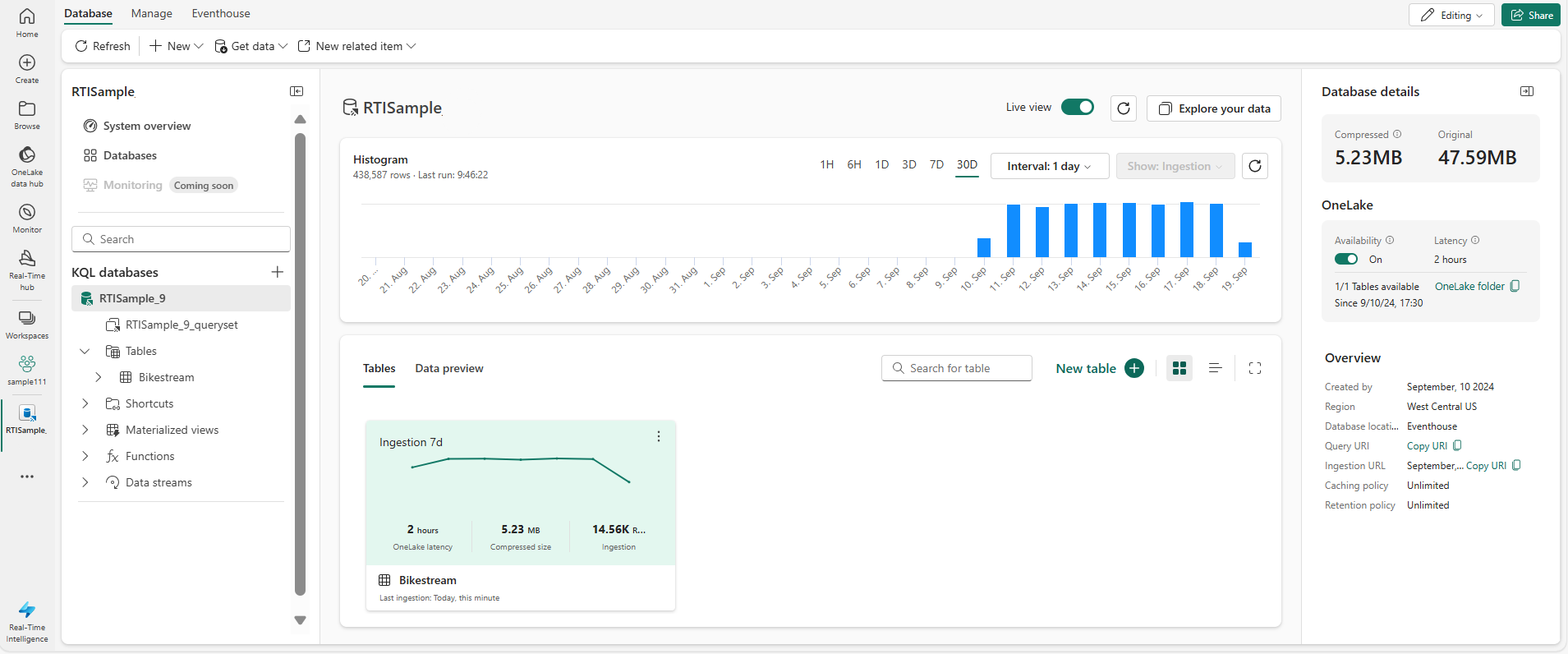Select the RTISample item in left rail
The height and width of the screenshot is (654, 1568).
click(27, 419)
